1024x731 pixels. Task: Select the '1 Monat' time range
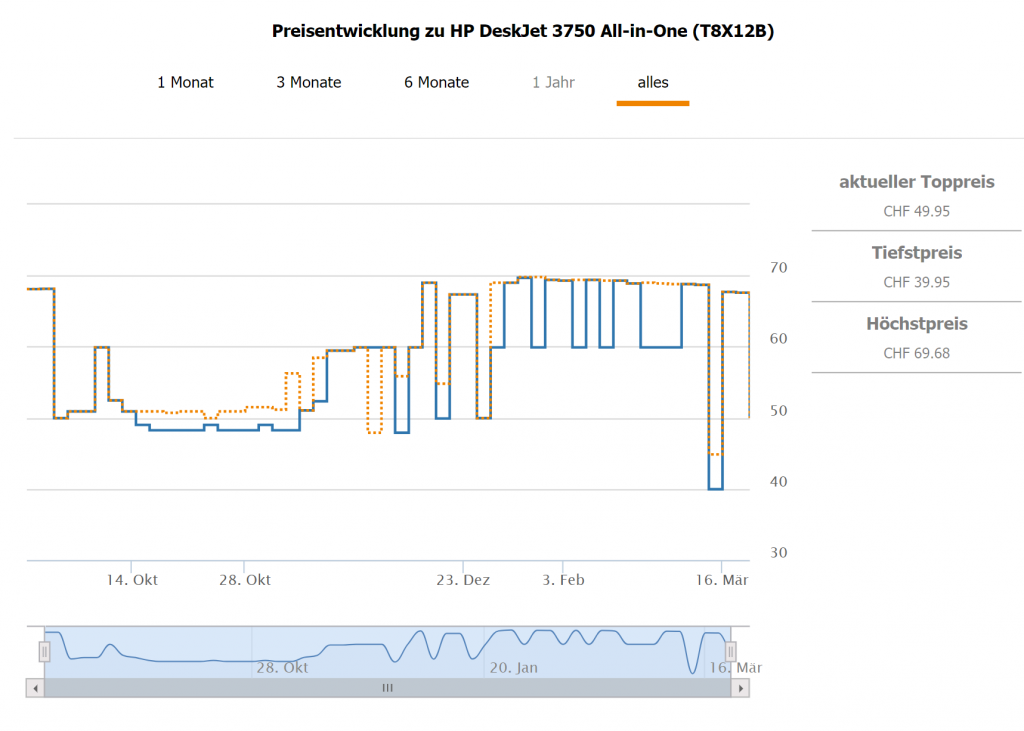point(185,82)
